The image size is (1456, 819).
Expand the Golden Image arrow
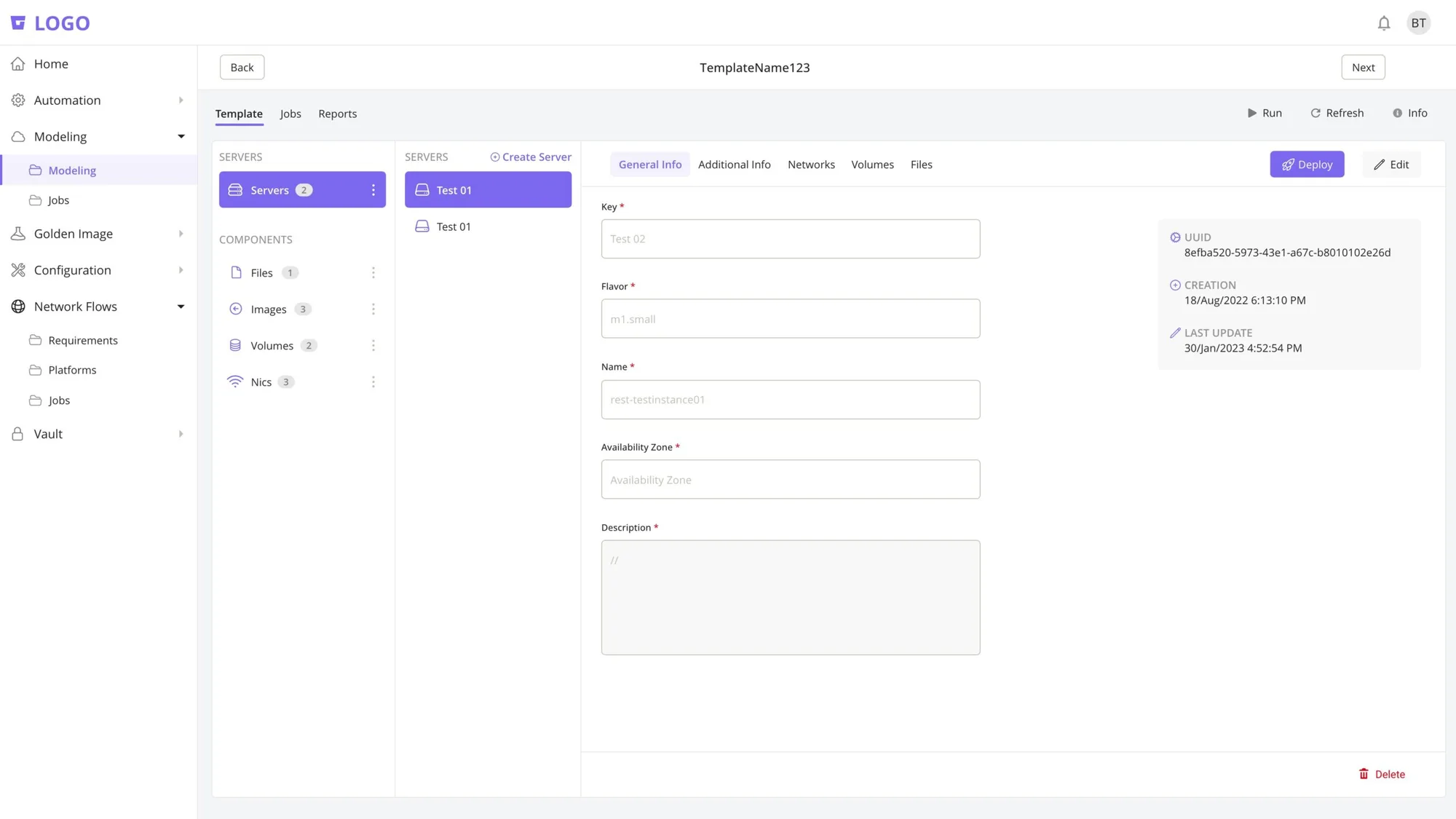click(x=181, y=234)
